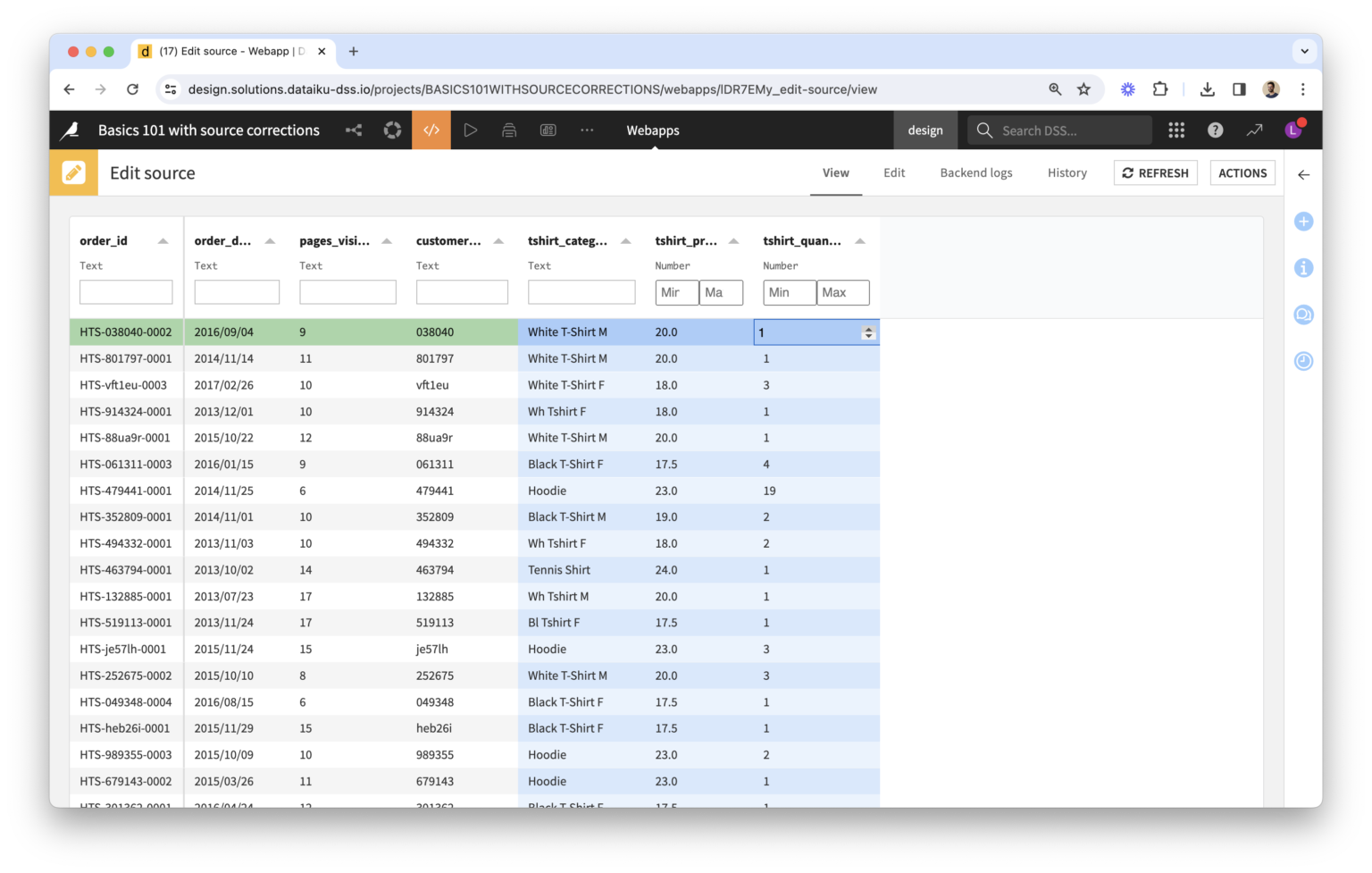This screenshot has height=873, width=1372.
Task: Open the help question mark icon
Action: 1215,130
